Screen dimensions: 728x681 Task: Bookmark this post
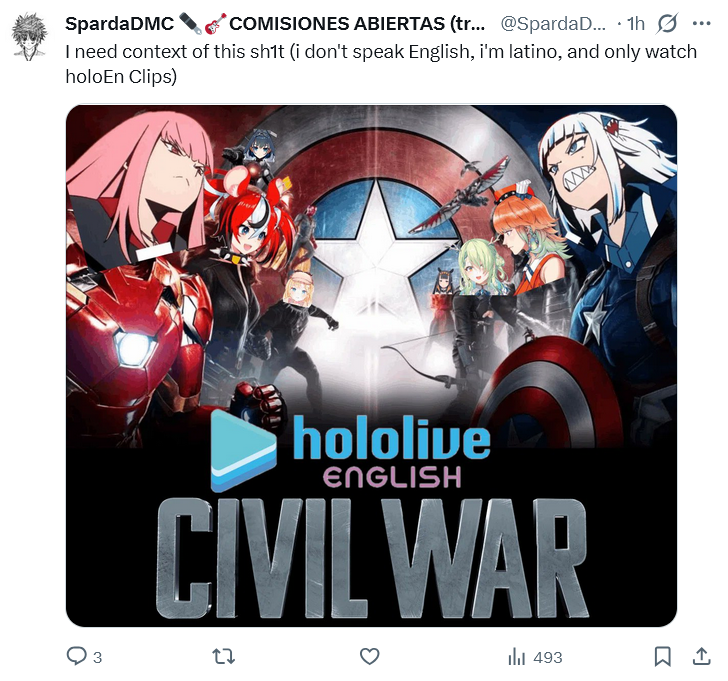(x=663, y=656)
